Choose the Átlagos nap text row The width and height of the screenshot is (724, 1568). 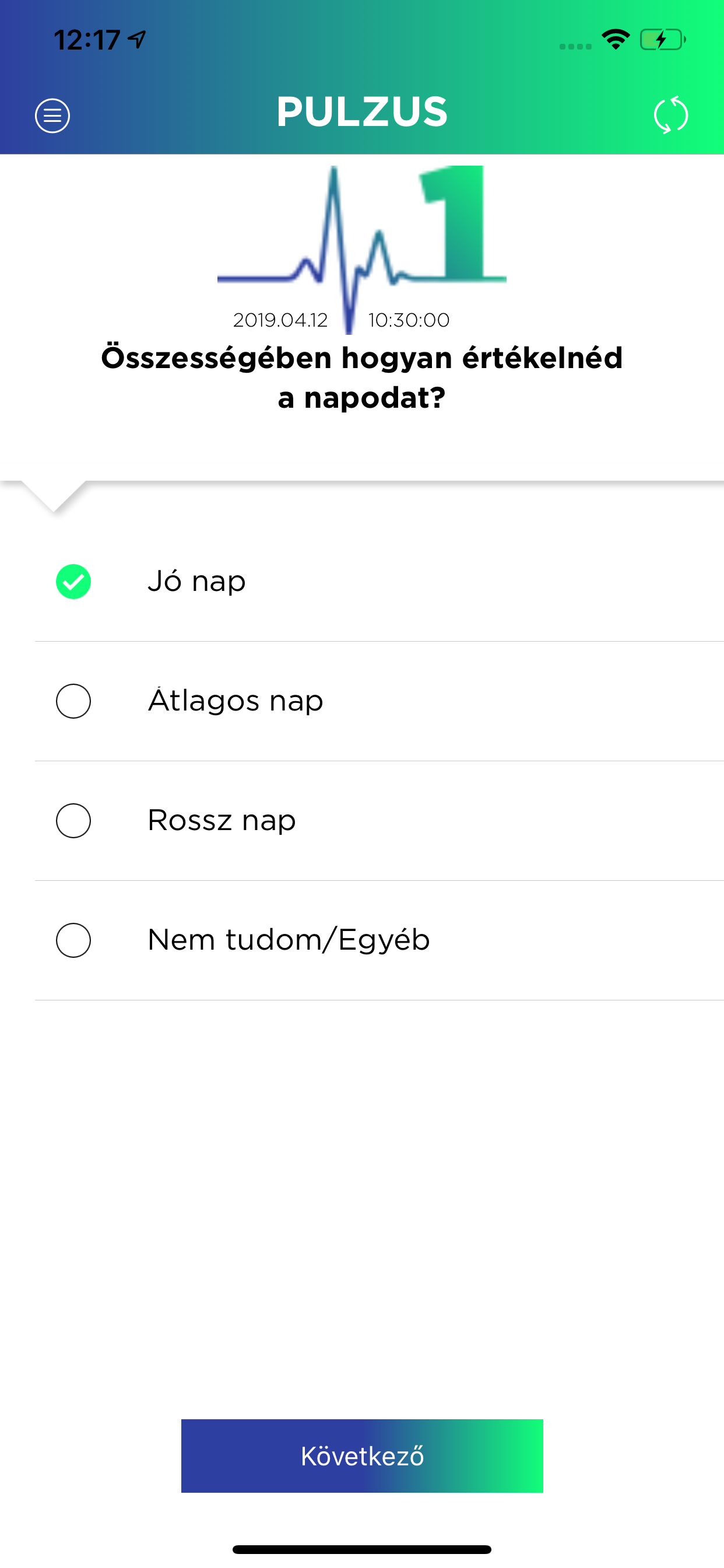(x=379, y=701)
